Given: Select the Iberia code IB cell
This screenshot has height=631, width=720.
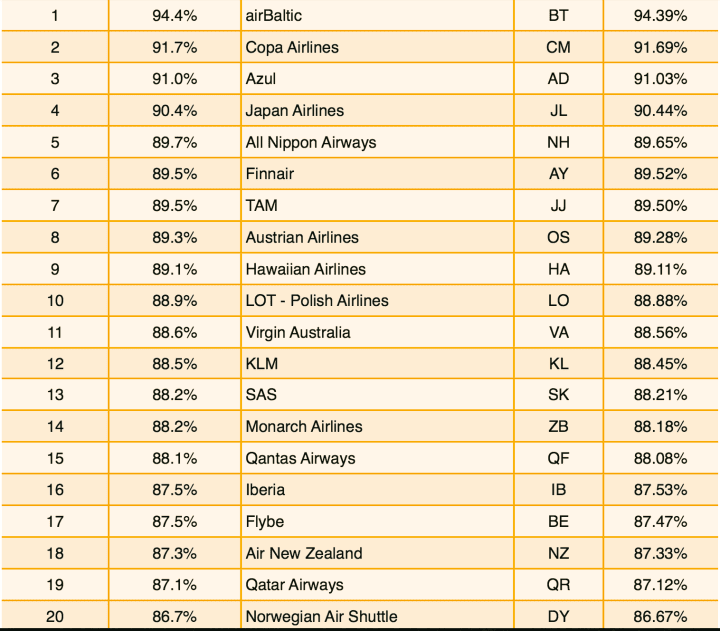Looking at the screenshot, I should pos(558,490).
